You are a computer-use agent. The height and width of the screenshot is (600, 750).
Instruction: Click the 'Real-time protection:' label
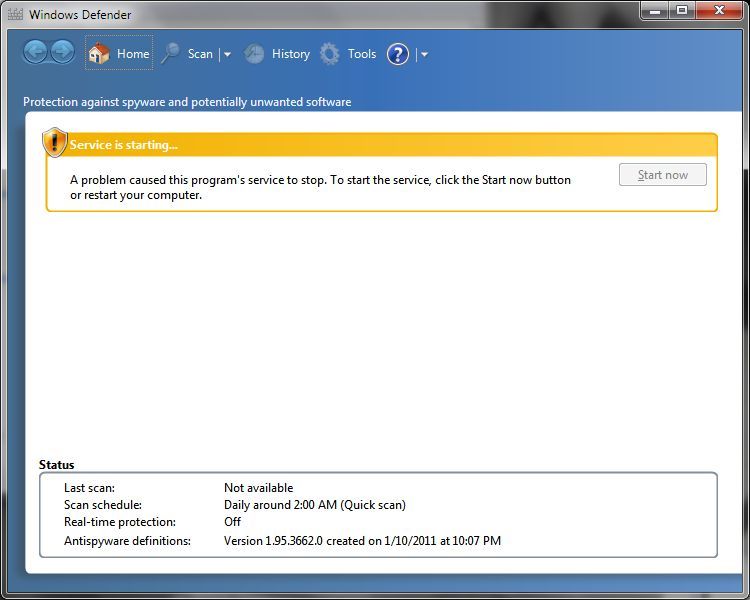coord(120,522)
